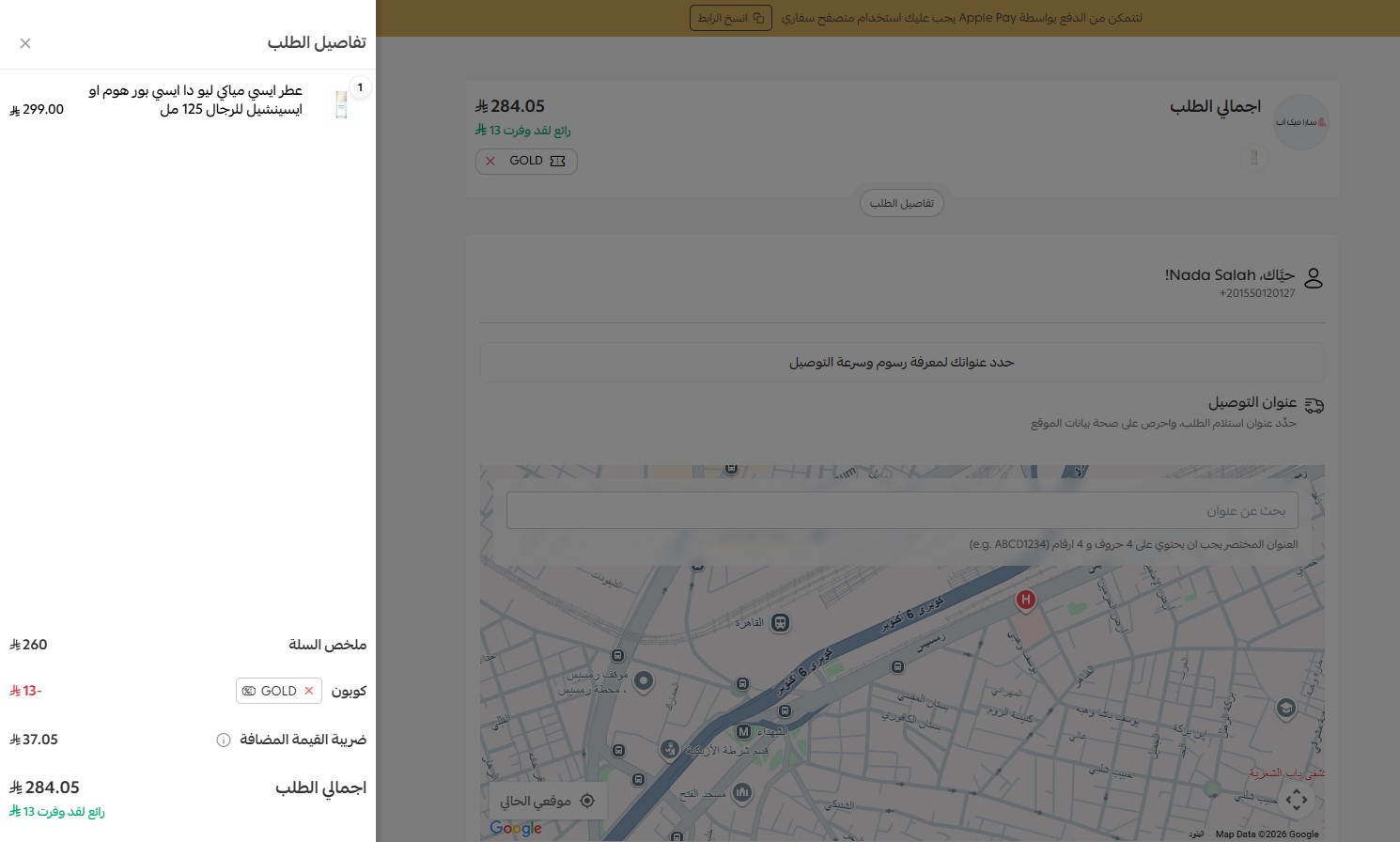Click the user profile icon beside Nada Salah
The width and height of the screenshot is (1400, 842).
click(1314, 278)
